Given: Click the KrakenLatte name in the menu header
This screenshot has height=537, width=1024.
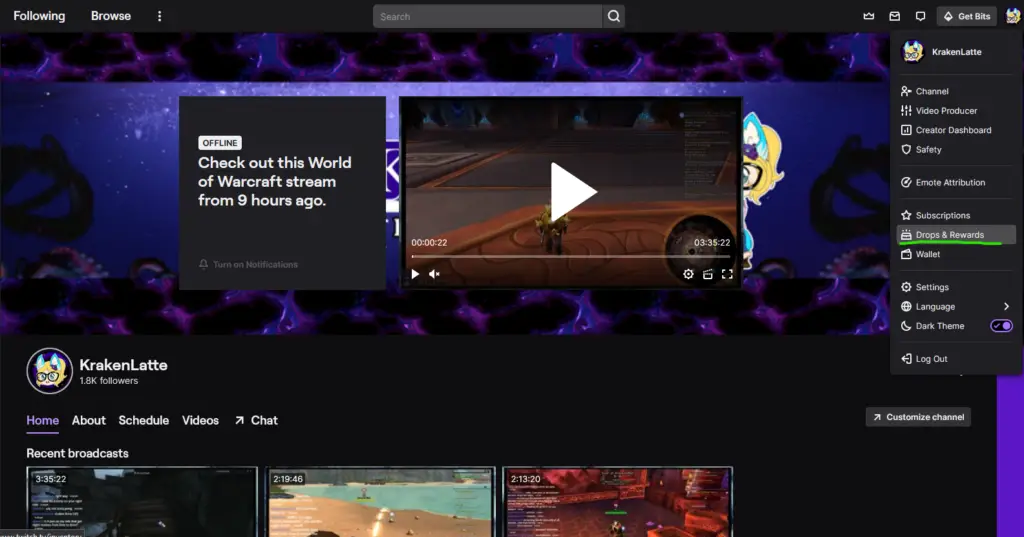Looking at the screenshot, I should 956,52.
